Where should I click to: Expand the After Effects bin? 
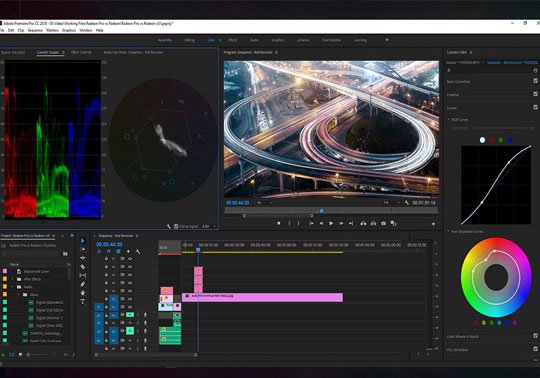(x=13, y=279)
